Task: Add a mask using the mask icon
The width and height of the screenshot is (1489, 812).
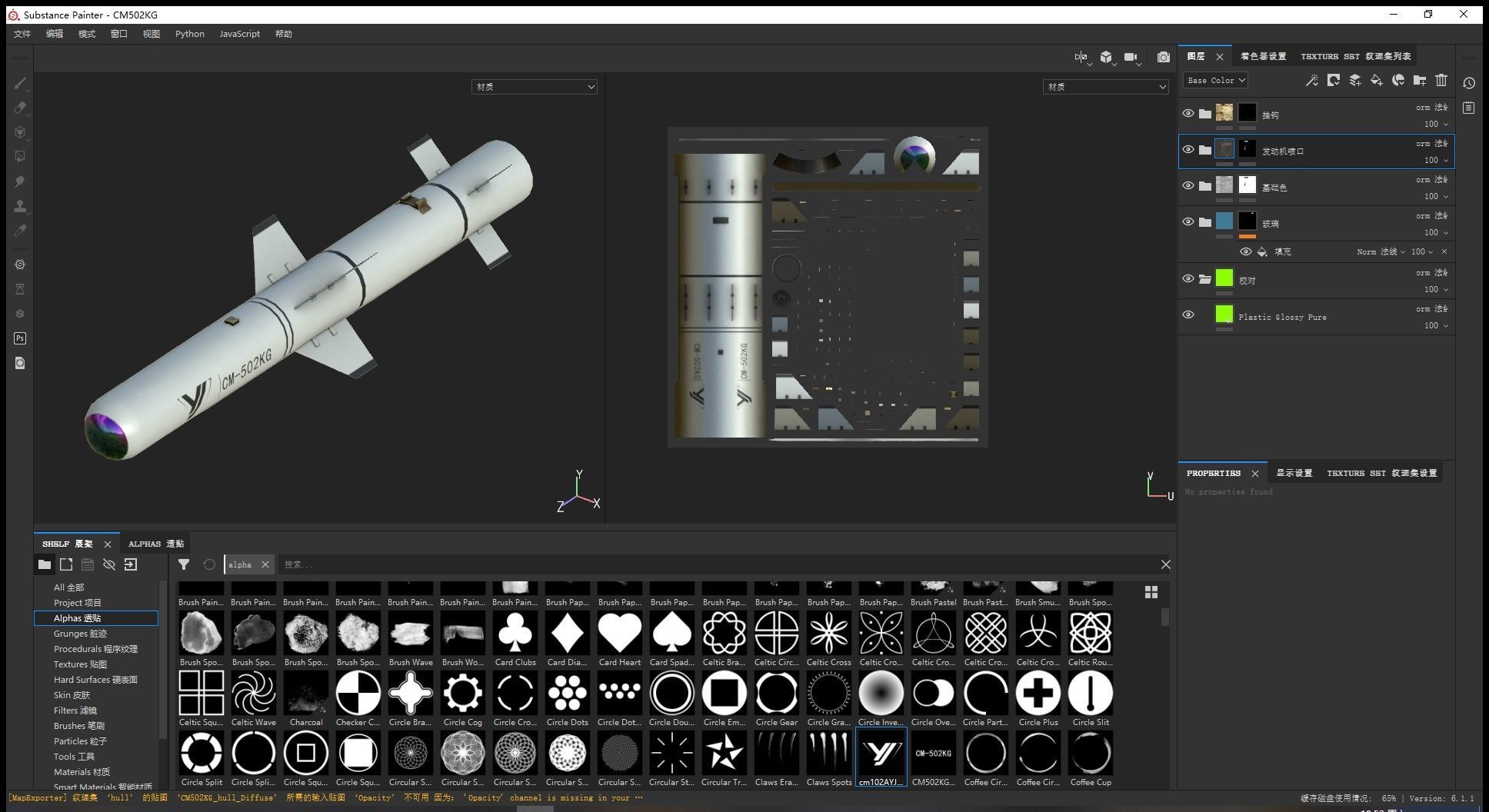Action: [x=1334, y=80]
